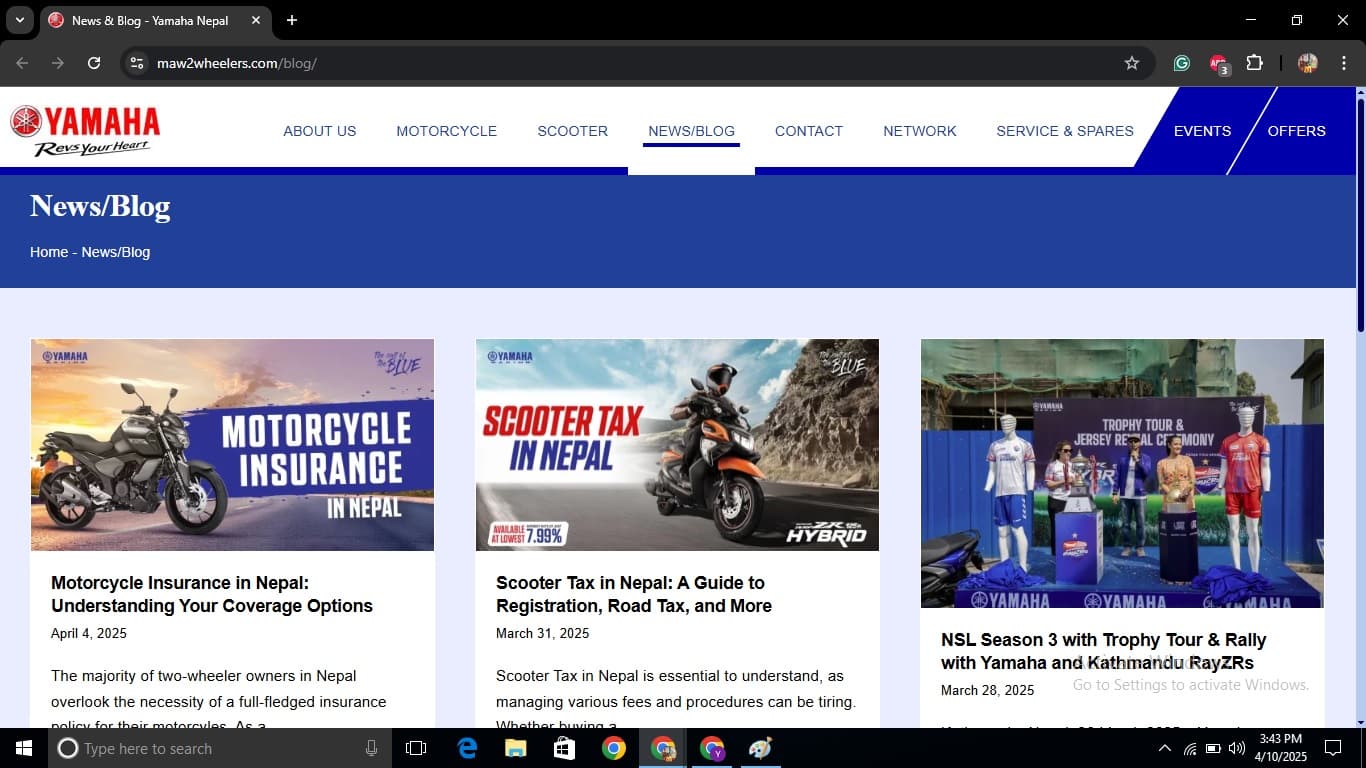Show hidden system tray icons
Viewport: 1366px width, 768px height.
(x=1164, y=748)
